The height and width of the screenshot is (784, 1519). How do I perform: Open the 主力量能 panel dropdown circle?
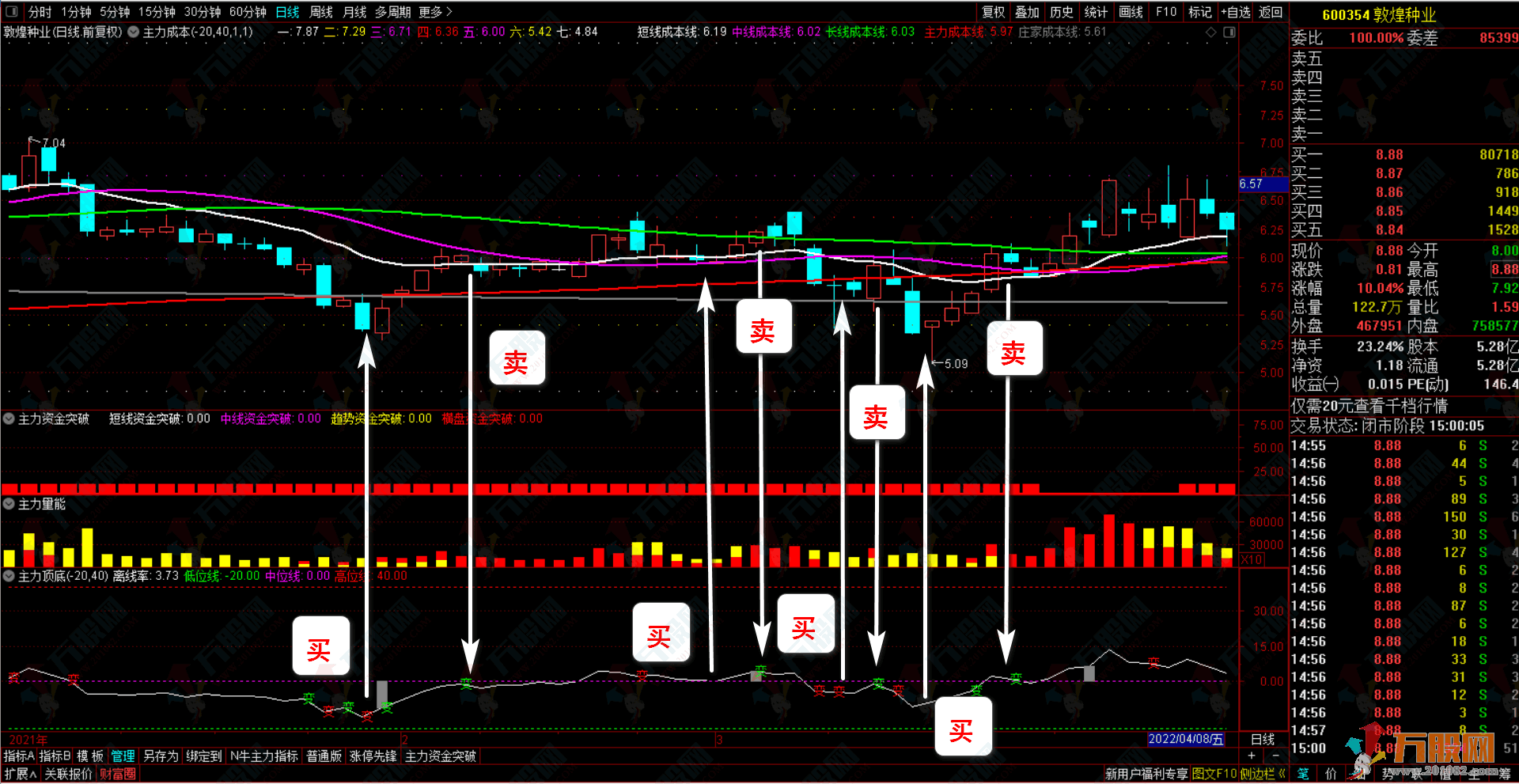pos(9,504)
